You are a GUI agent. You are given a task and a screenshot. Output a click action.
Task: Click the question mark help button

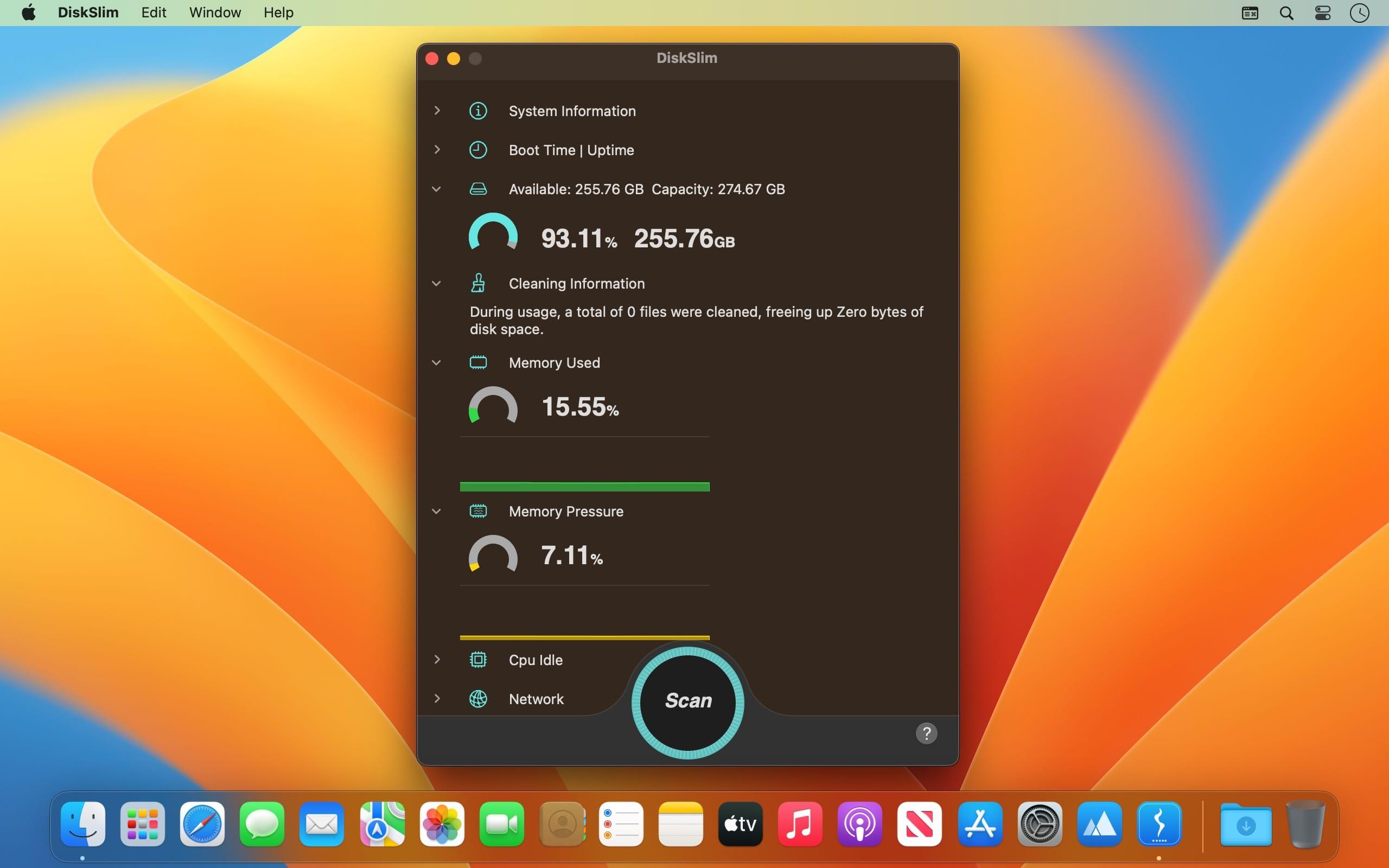point(926,733)
